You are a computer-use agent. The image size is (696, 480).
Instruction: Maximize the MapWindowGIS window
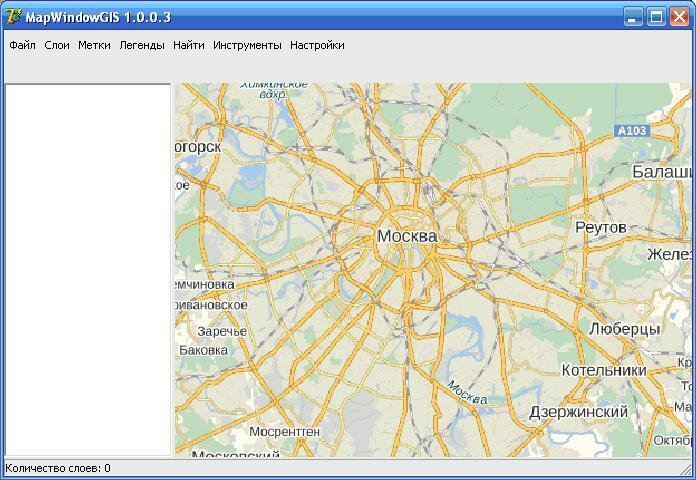click(656, 16)
